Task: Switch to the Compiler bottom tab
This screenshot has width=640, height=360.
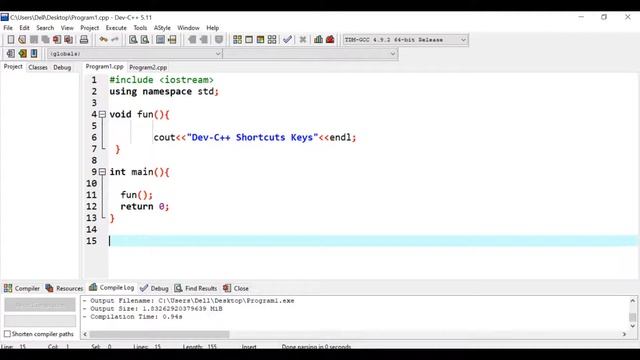Action: point(22,288)
